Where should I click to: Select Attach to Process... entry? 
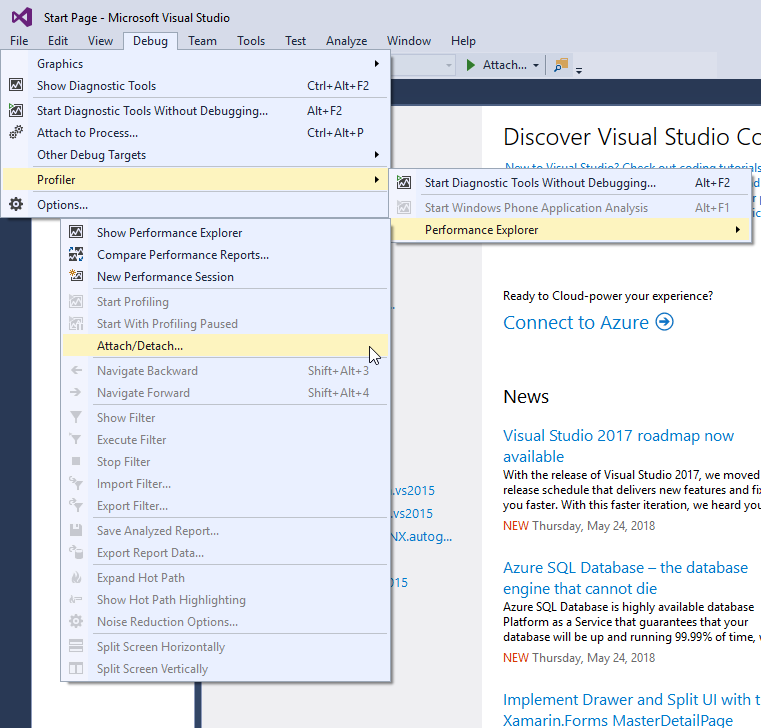click(x=195, y=132)
